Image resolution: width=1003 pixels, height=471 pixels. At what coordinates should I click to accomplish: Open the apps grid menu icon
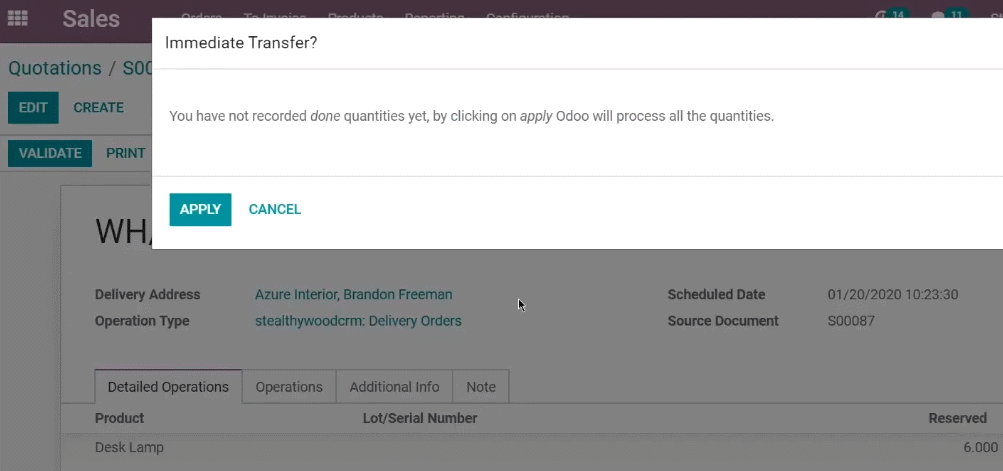coord(17,18)
